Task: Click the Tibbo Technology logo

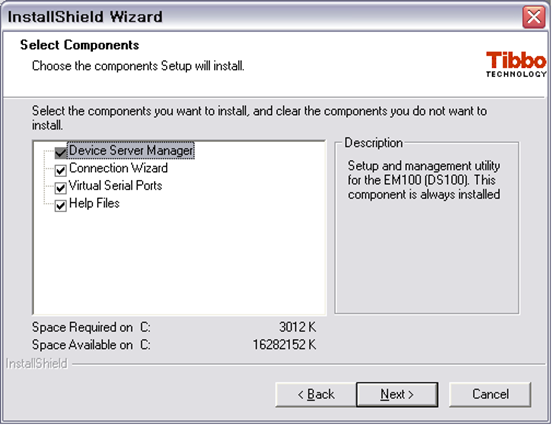Action: pos(516,64)
